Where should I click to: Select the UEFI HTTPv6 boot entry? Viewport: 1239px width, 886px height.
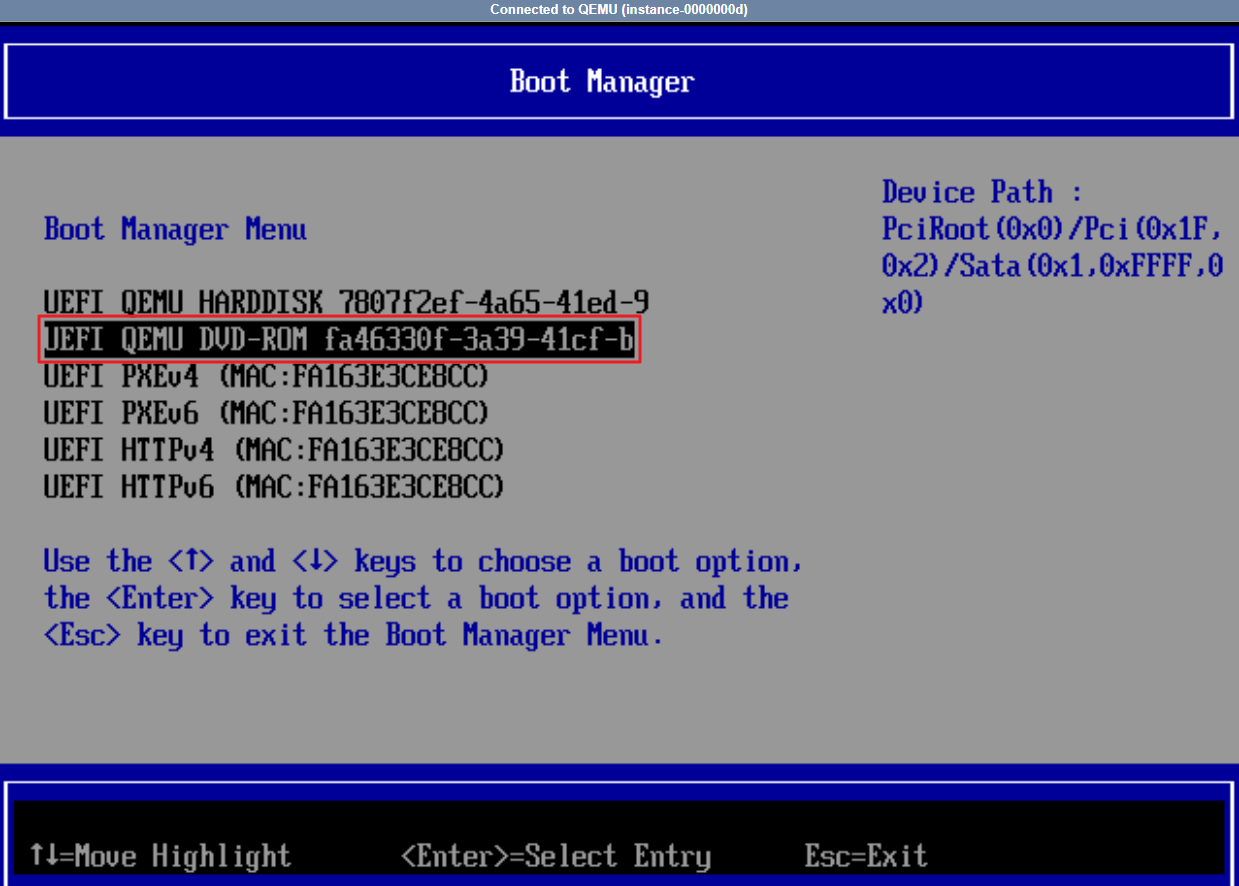[273, 487]
